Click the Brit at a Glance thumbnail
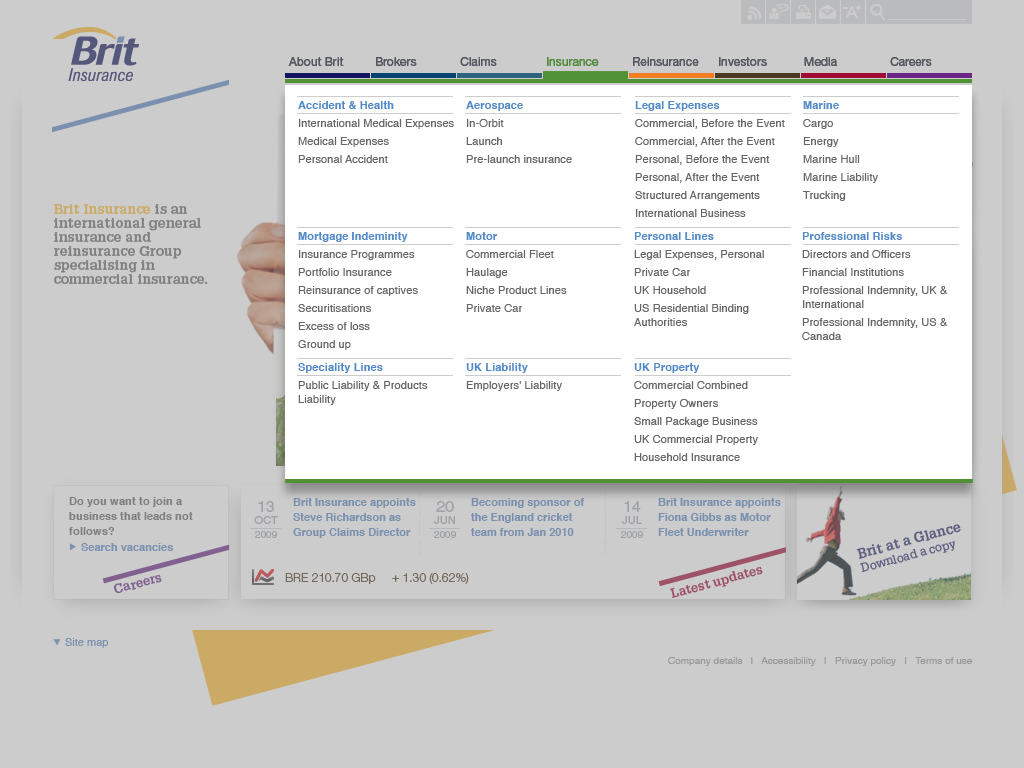 coord(884,543)
